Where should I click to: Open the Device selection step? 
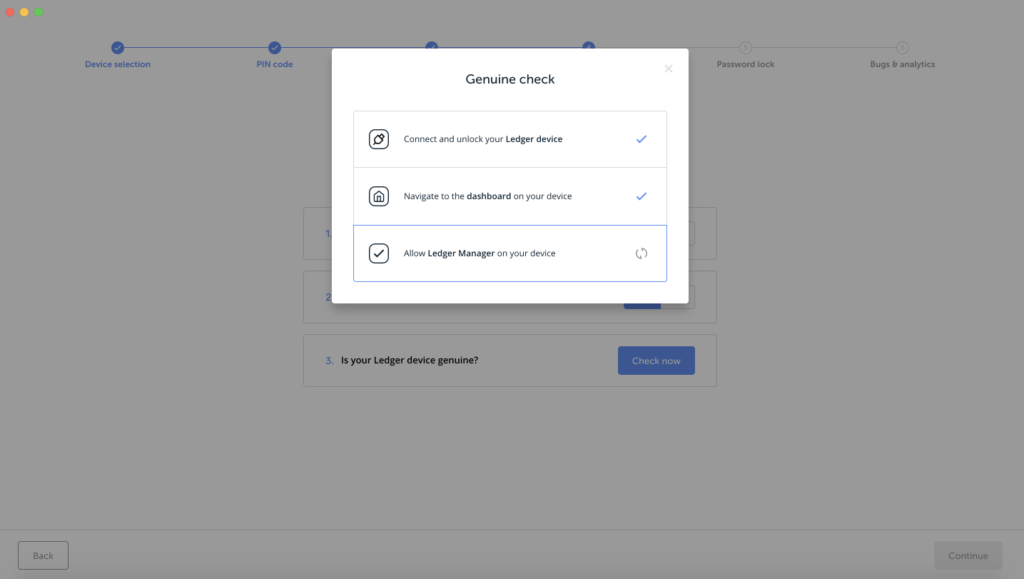tap(118, 64)
